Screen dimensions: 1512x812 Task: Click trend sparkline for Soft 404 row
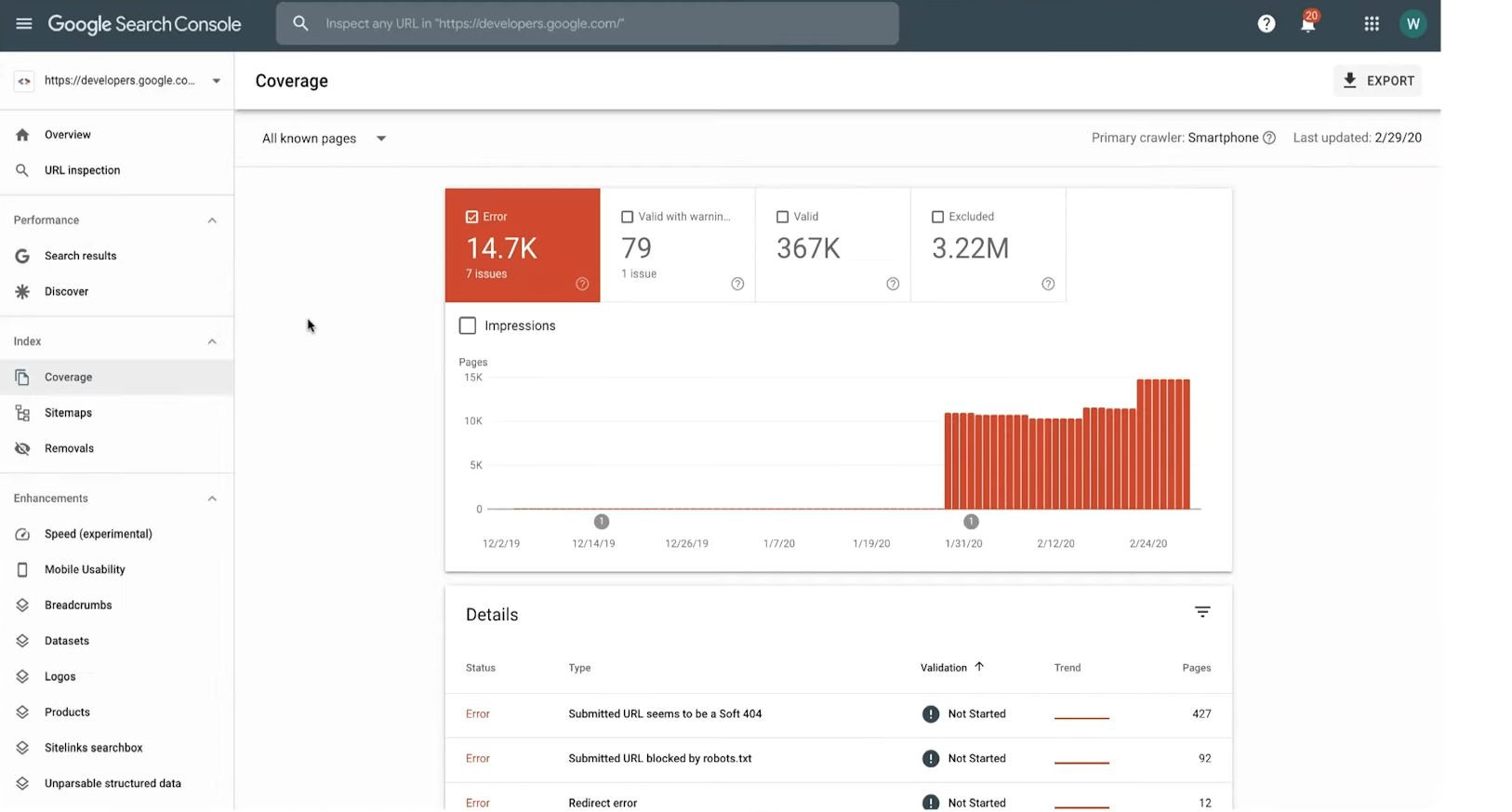pos(1081,717)
